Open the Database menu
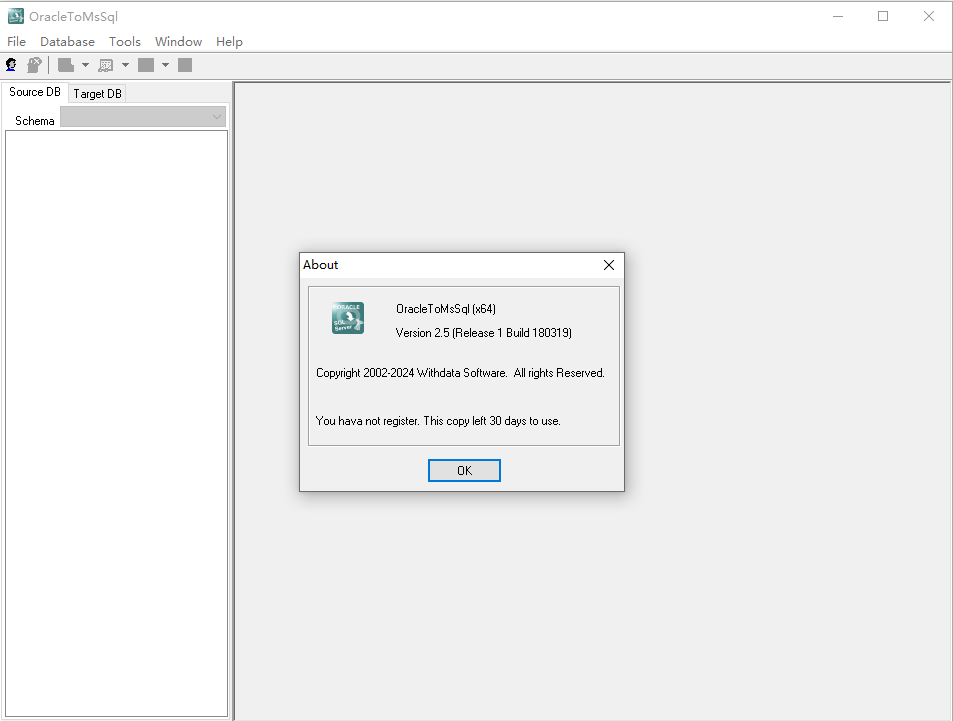953x721 pixels. [67, 42]
